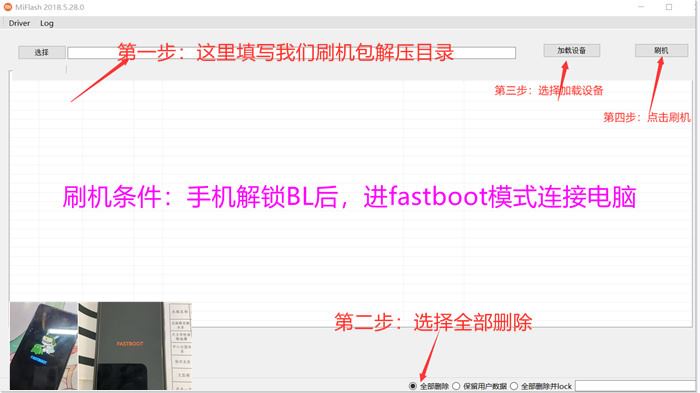The width and height of the screenshot is (700, 393).
Task: Minimize the MiFlash window
Action: pyautogui.click(x=641, y=7)
